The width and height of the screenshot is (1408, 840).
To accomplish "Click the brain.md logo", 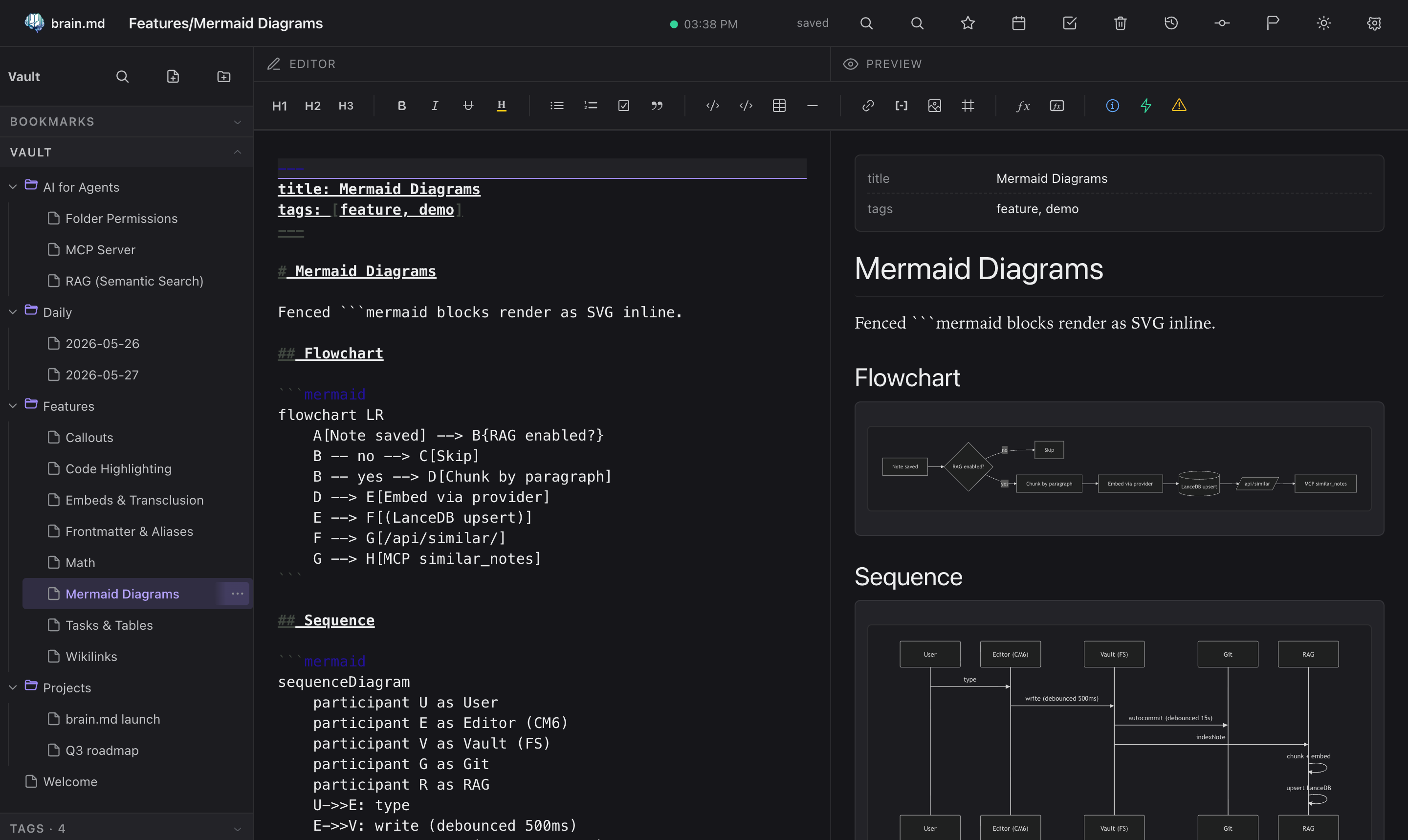I will [x=65, y=23].
